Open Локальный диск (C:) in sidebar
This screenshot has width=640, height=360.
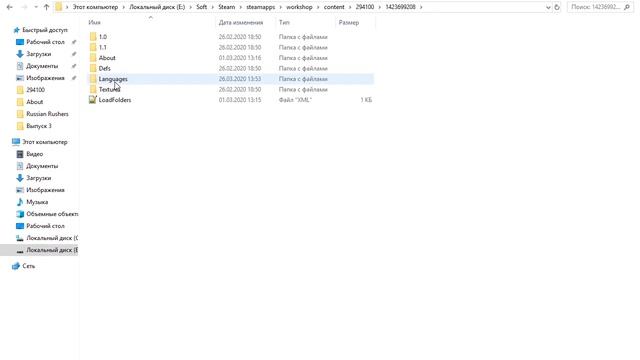click(x=52, y=238)
